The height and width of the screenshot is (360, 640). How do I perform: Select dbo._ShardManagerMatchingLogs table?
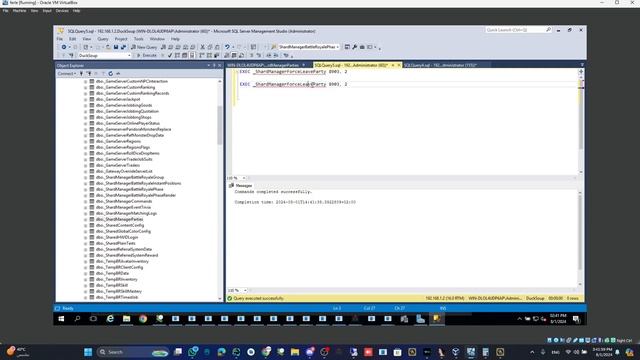click(x=126, y=213)
